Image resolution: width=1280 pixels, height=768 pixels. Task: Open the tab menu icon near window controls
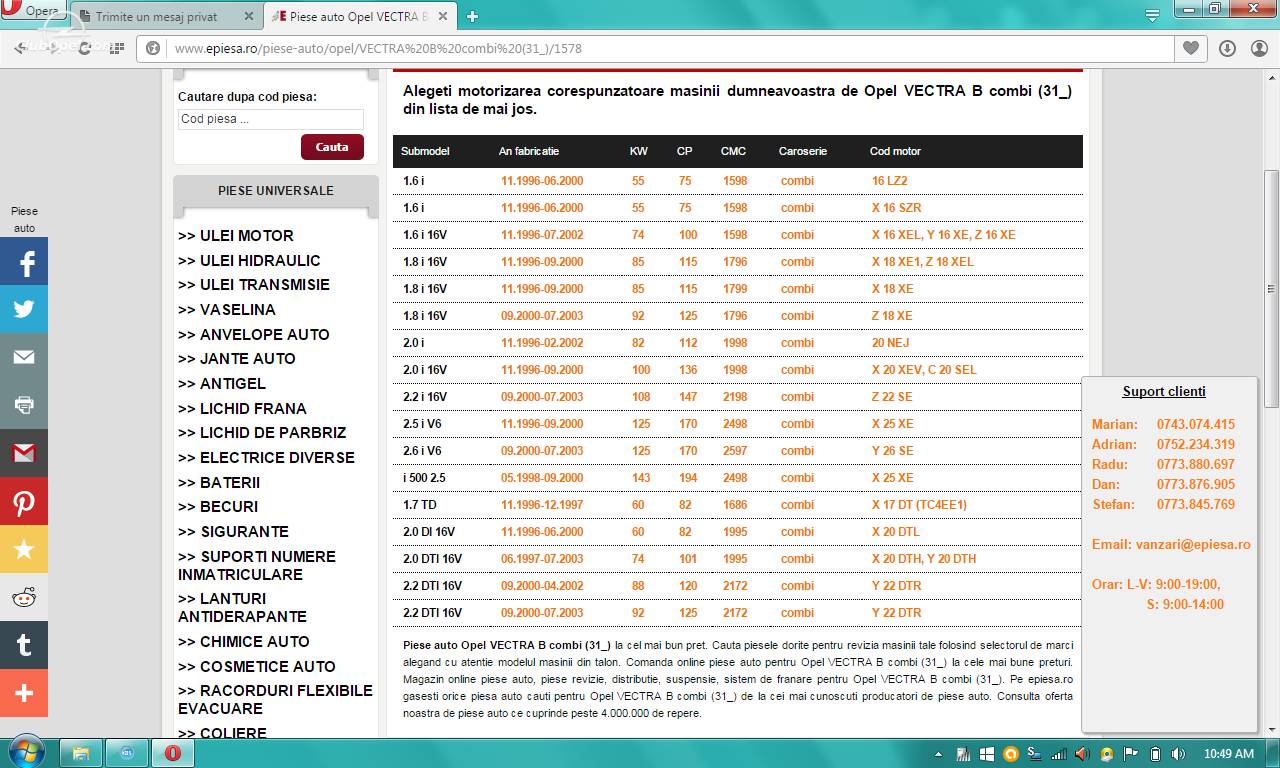pos(1153,15)
